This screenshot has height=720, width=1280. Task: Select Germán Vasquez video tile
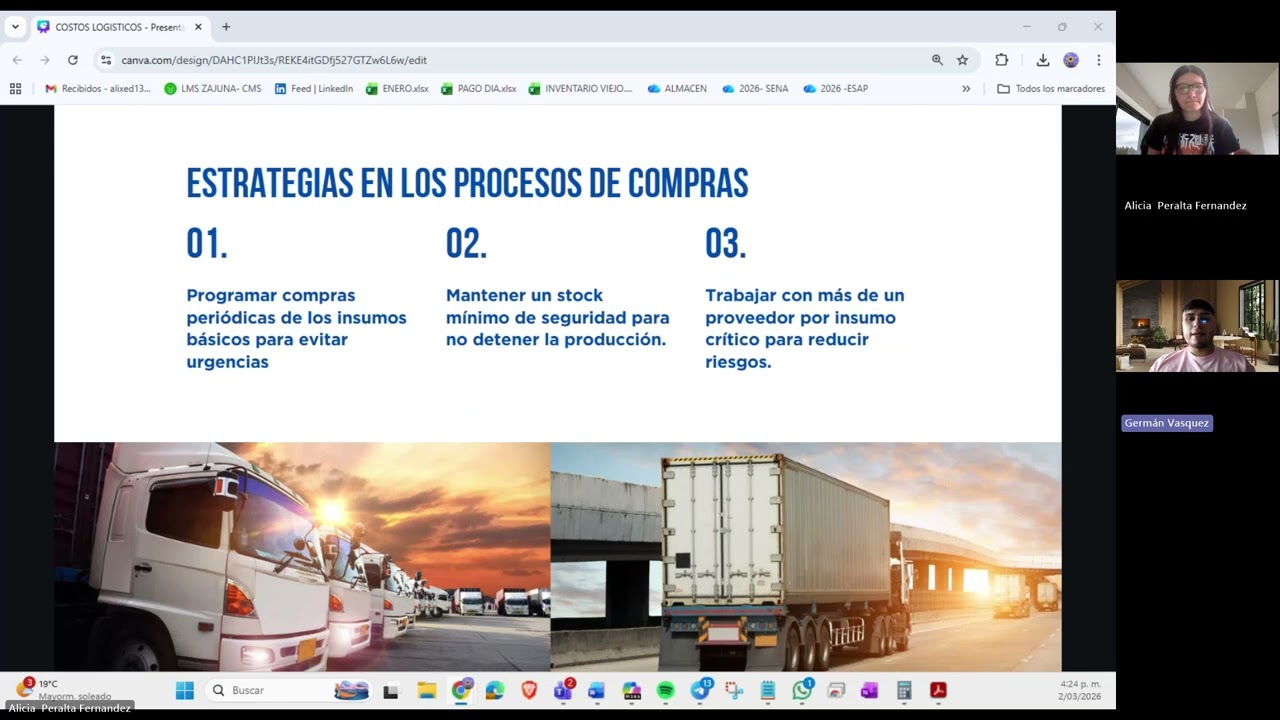(x=1197, y=326)
